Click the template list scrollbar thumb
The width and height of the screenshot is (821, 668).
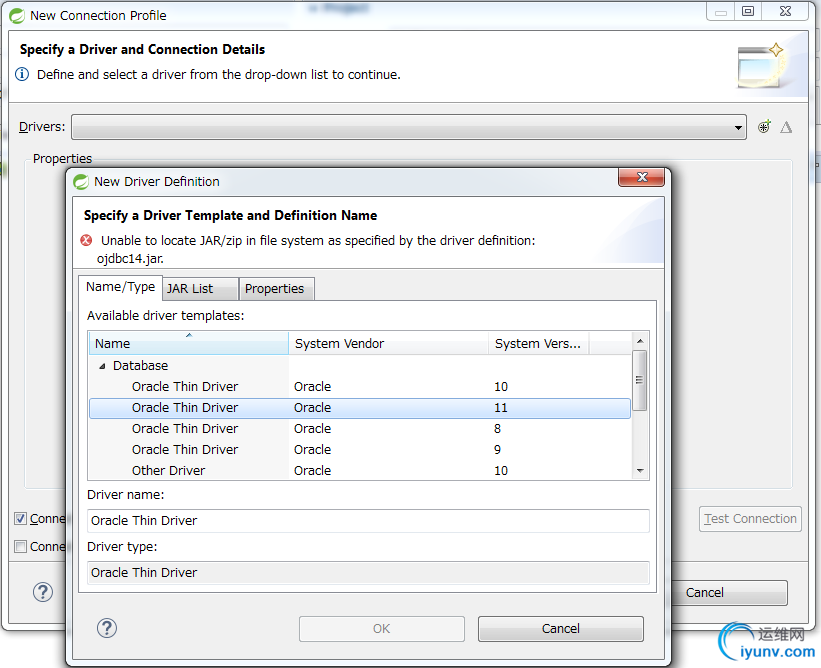(639, 381)
